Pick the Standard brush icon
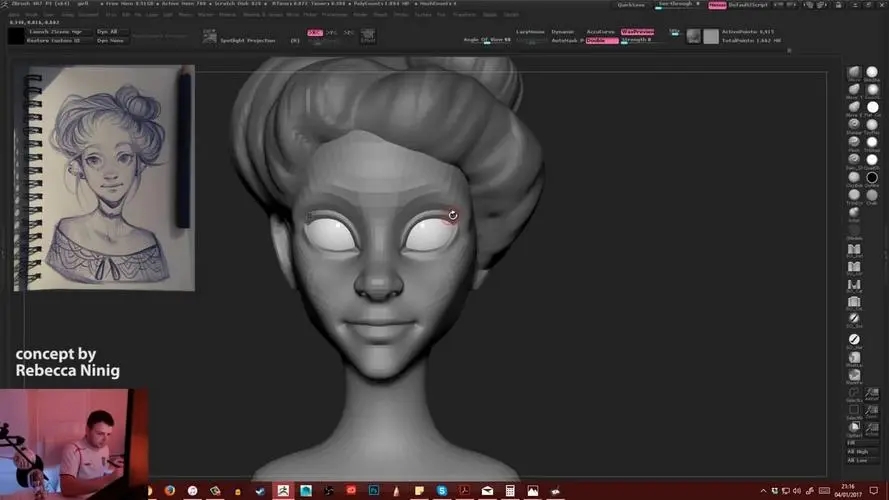889x500 pixels. (x=854, y=124)
